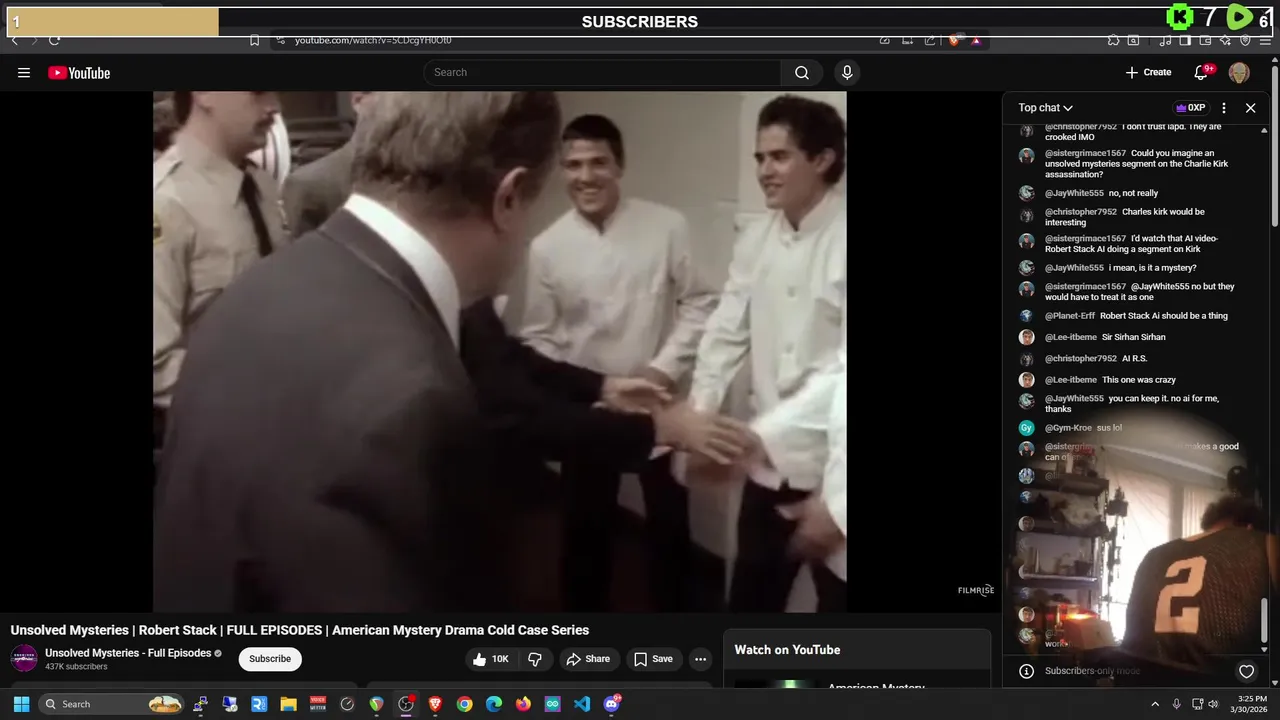Click the search magnifier button
Viewport: 1280px width, 720px height.
pyautogui.click(x=802, y=72)
